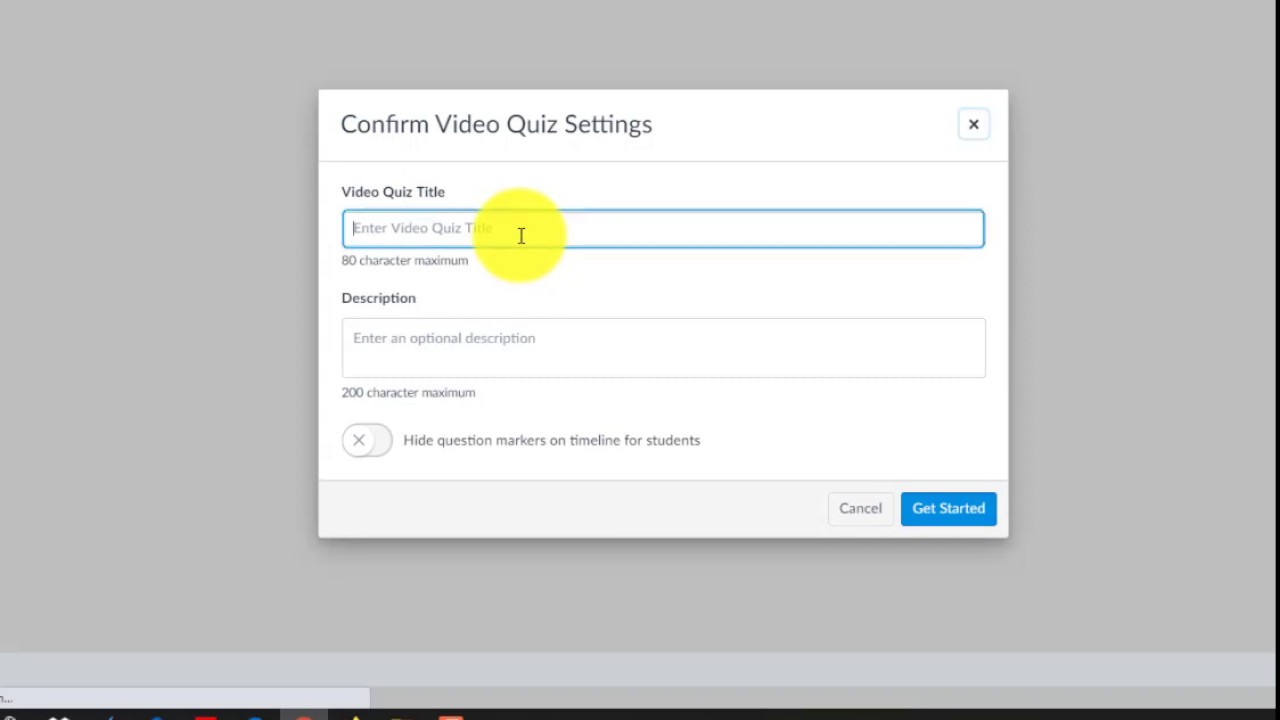1280x720 pixels.
Task: Click the "Video Quiz Title" field label
Action: pyautogui.click(x=393, y=192)
